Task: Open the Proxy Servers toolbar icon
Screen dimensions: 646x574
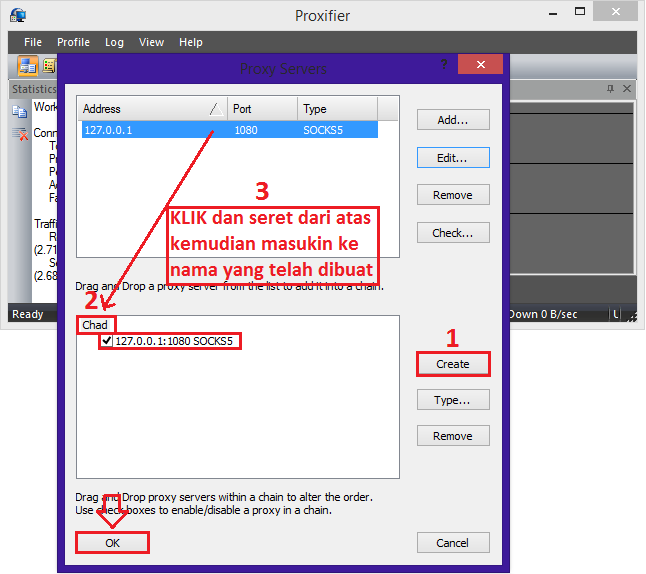Action: [27, 66]
